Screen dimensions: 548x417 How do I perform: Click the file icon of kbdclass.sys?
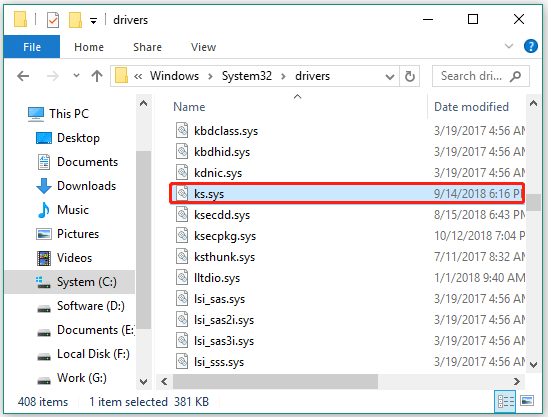pos(182,131)
